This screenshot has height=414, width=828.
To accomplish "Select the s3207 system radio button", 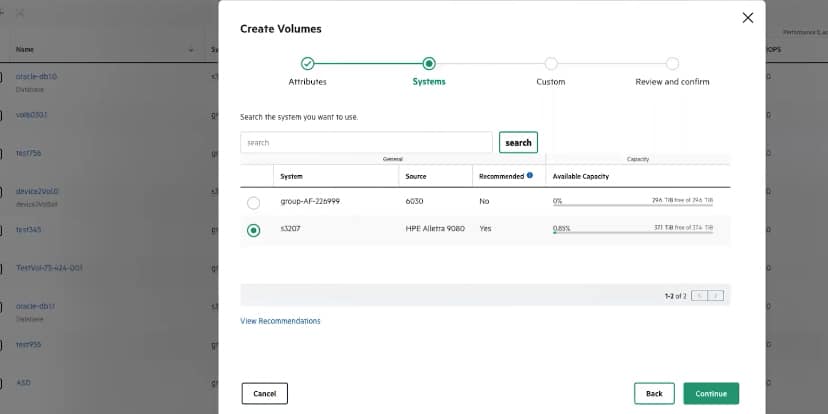I will point(253,230).
